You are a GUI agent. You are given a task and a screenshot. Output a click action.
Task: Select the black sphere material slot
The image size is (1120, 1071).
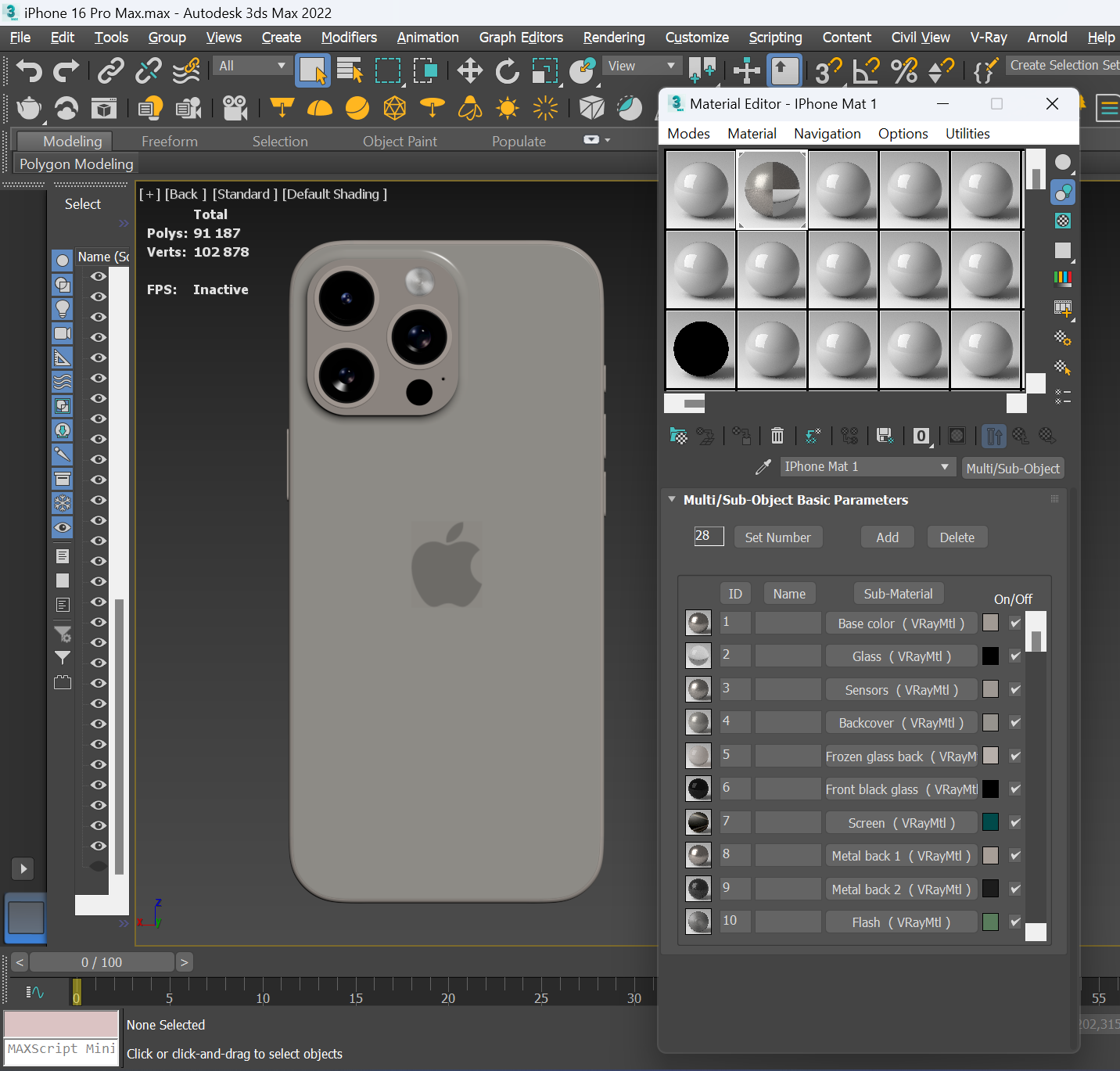[701, 350]
